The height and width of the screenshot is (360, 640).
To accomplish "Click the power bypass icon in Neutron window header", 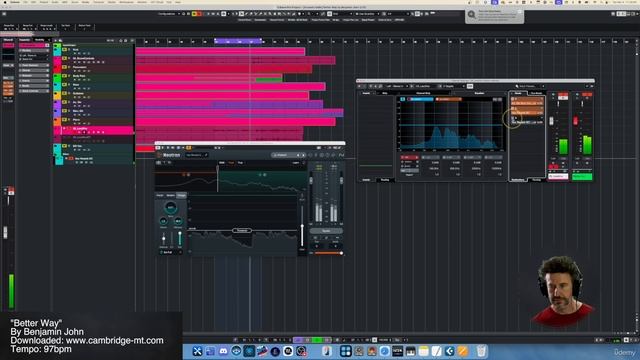I will coord(158,148).
